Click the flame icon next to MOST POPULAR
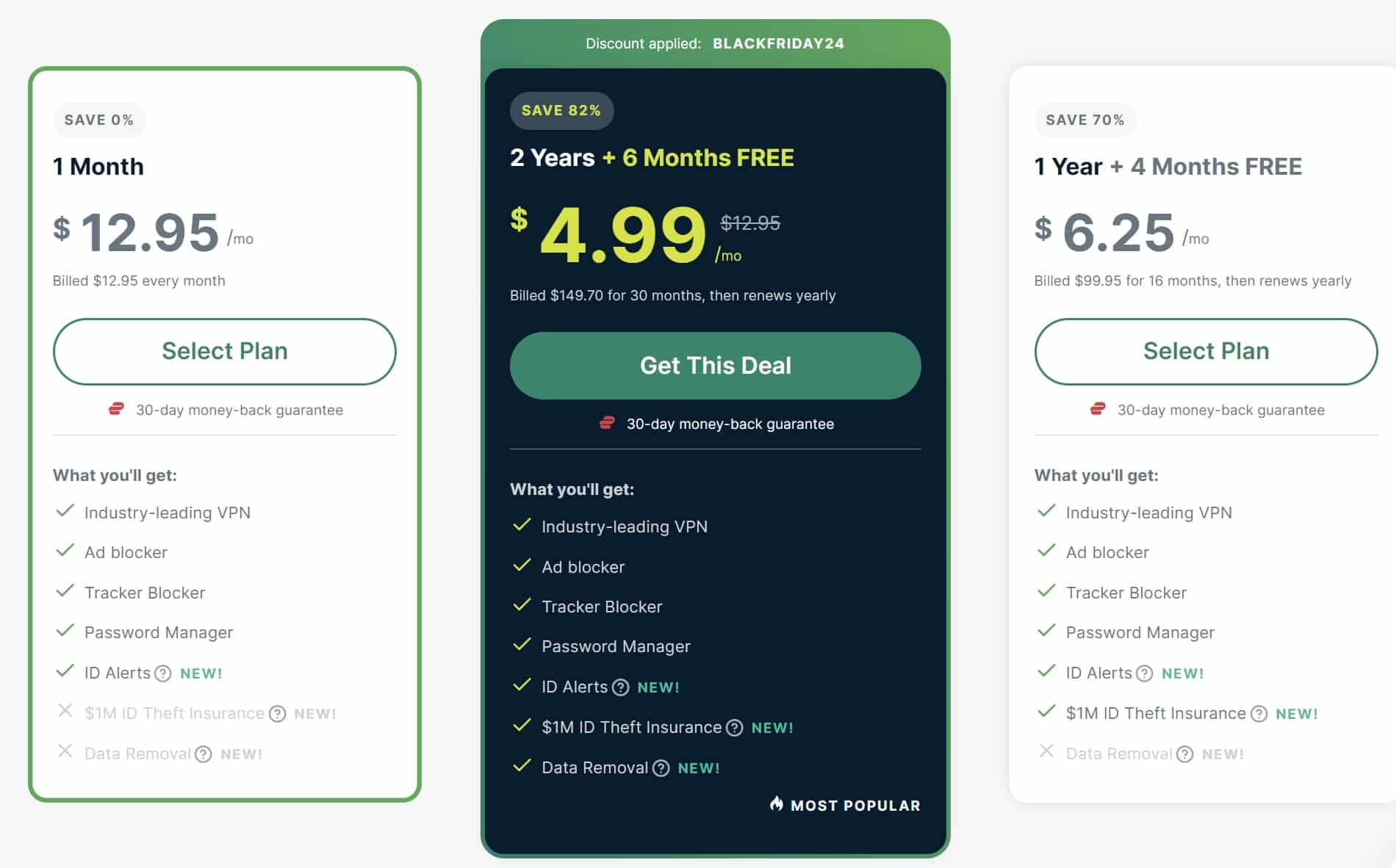Image resolution: width=1396 pixels, height=868 pixels. 777,803
